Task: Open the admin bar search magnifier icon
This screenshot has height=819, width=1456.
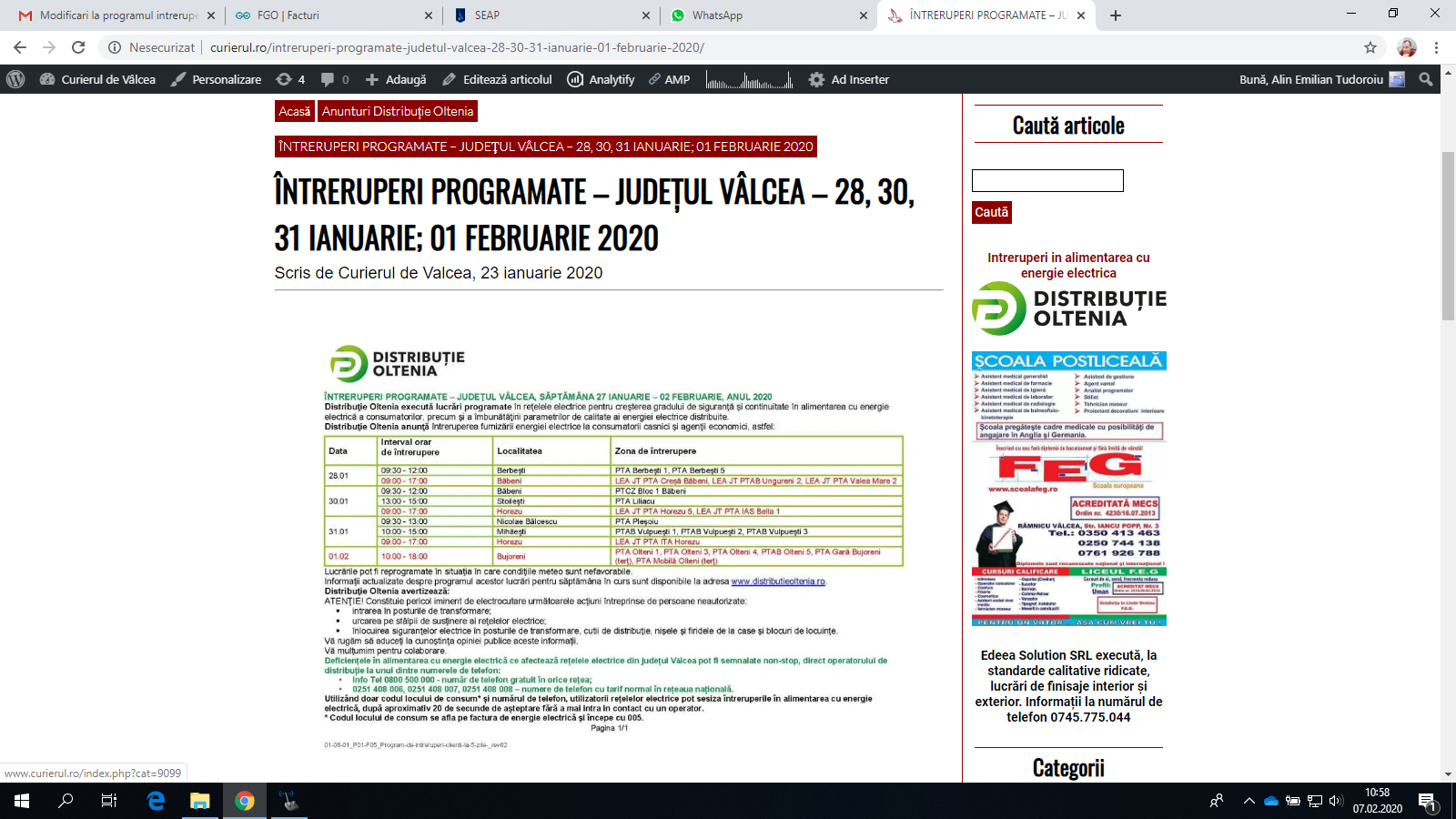Action: pos(1426,79)
